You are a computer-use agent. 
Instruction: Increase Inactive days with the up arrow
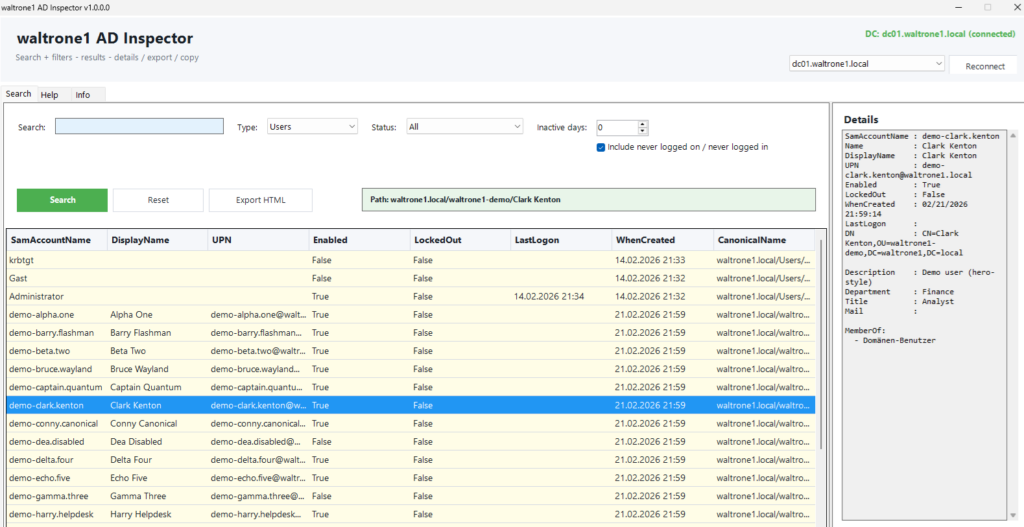(x=643, y=123)
